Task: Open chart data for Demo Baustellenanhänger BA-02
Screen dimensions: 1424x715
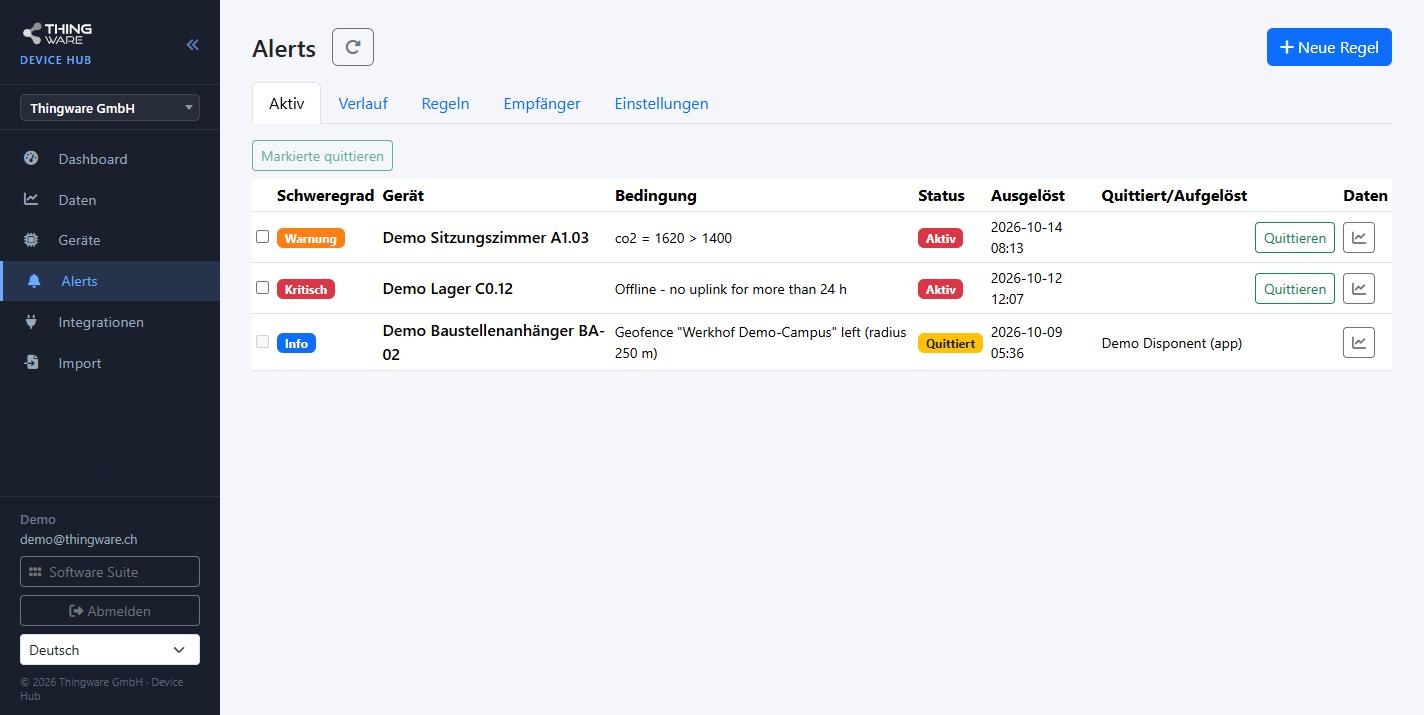Action: 1359,343
